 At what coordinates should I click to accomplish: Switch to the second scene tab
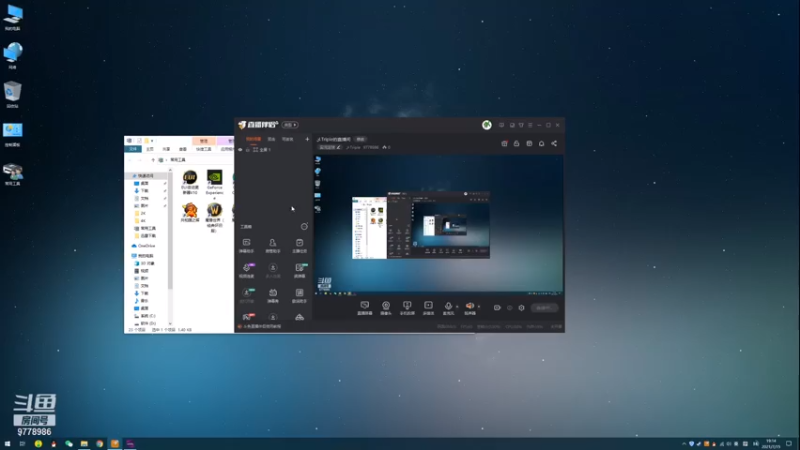pos(271,139)
